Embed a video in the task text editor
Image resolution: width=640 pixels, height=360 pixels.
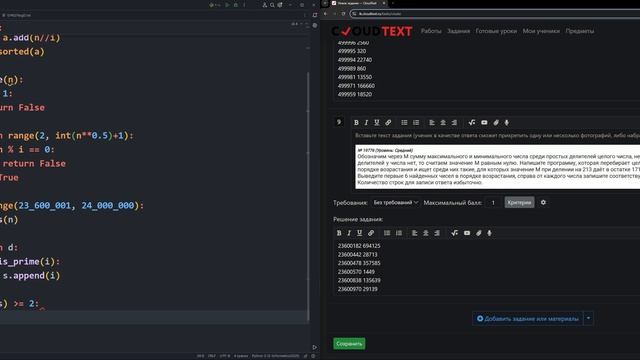point(484,122)
